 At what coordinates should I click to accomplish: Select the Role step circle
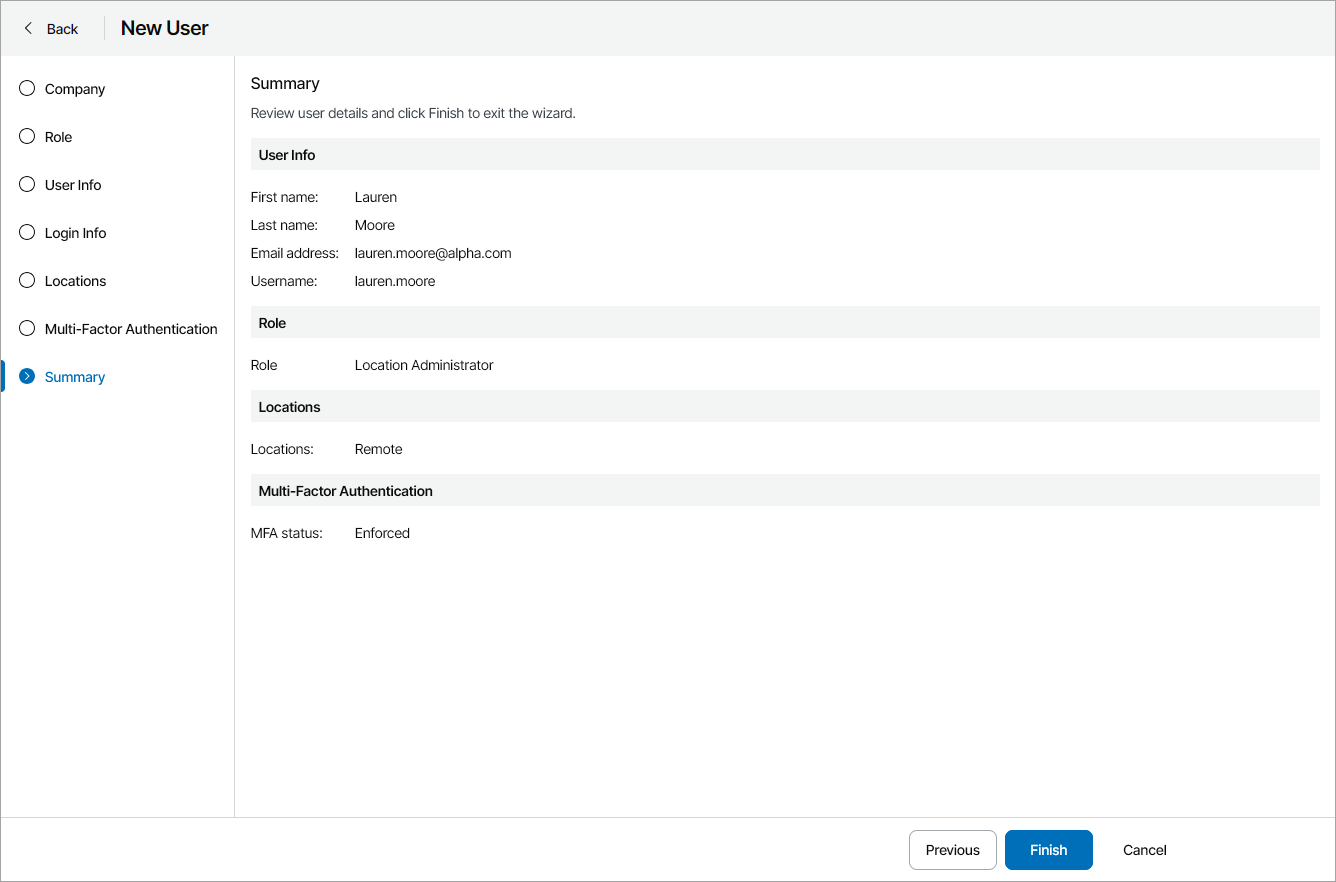click(x=26, y=136)
